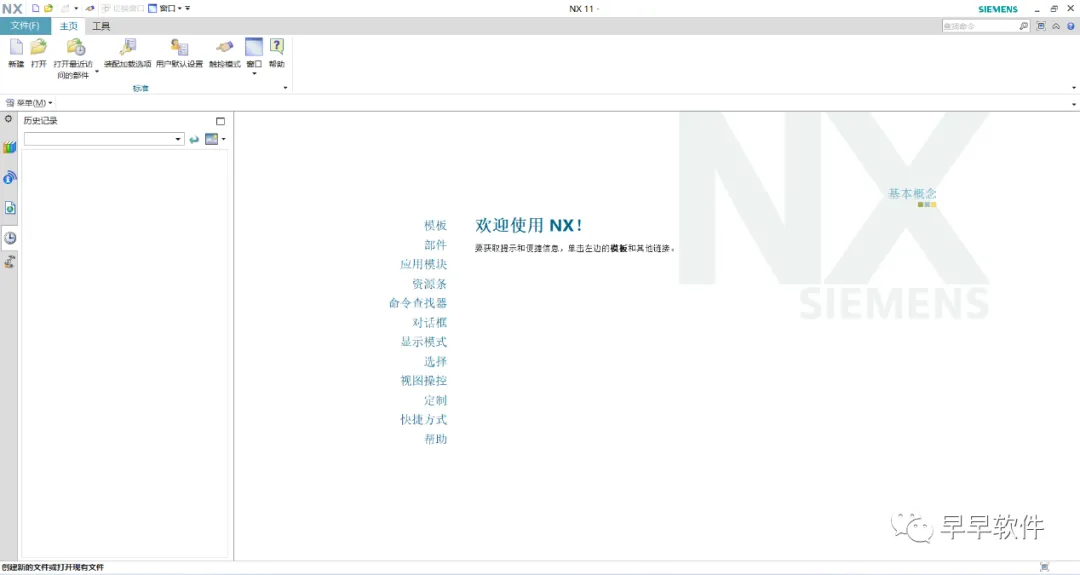Maximize the History (历史记录) panel

pos(220,121)
